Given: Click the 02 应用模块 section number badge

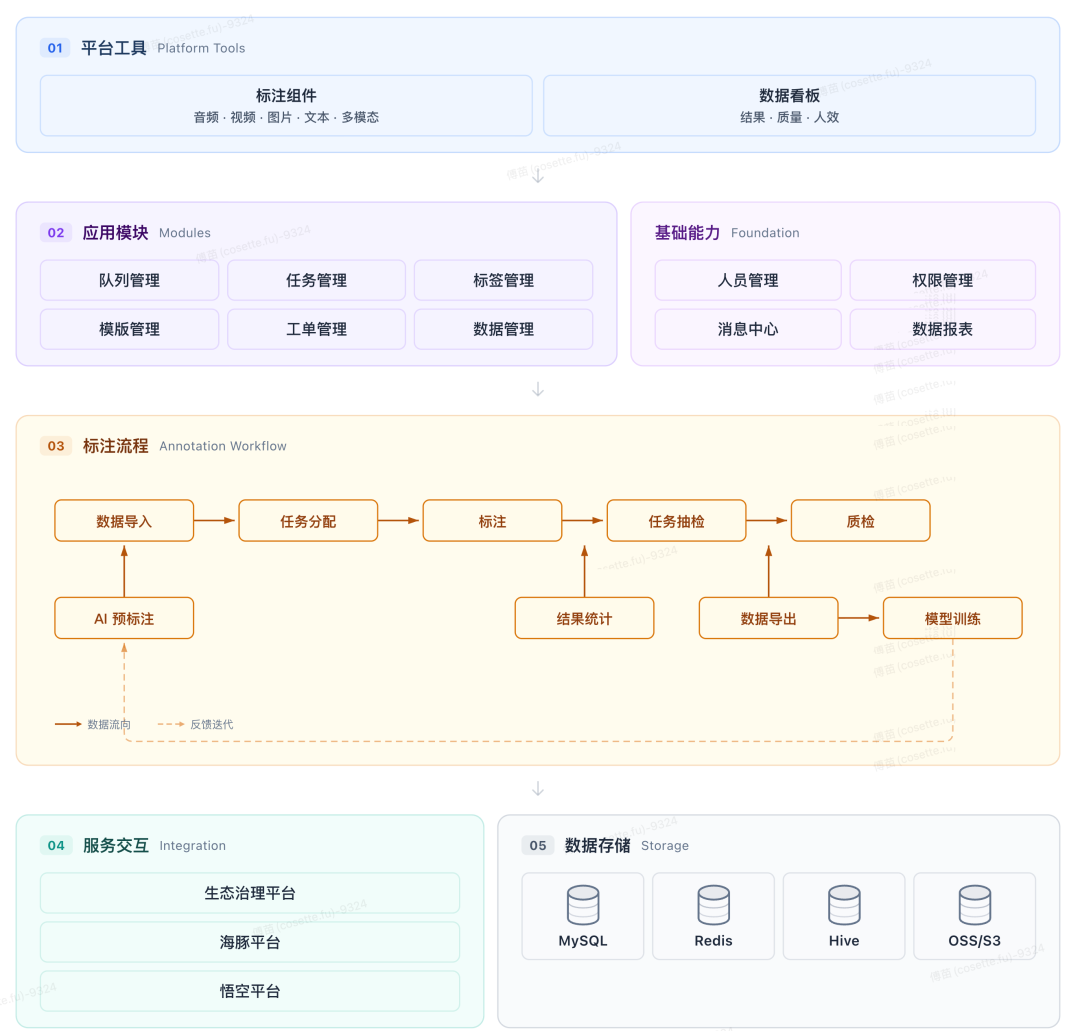Looking at the screenshot, I should pyautogui.click(x=56, y=233).
